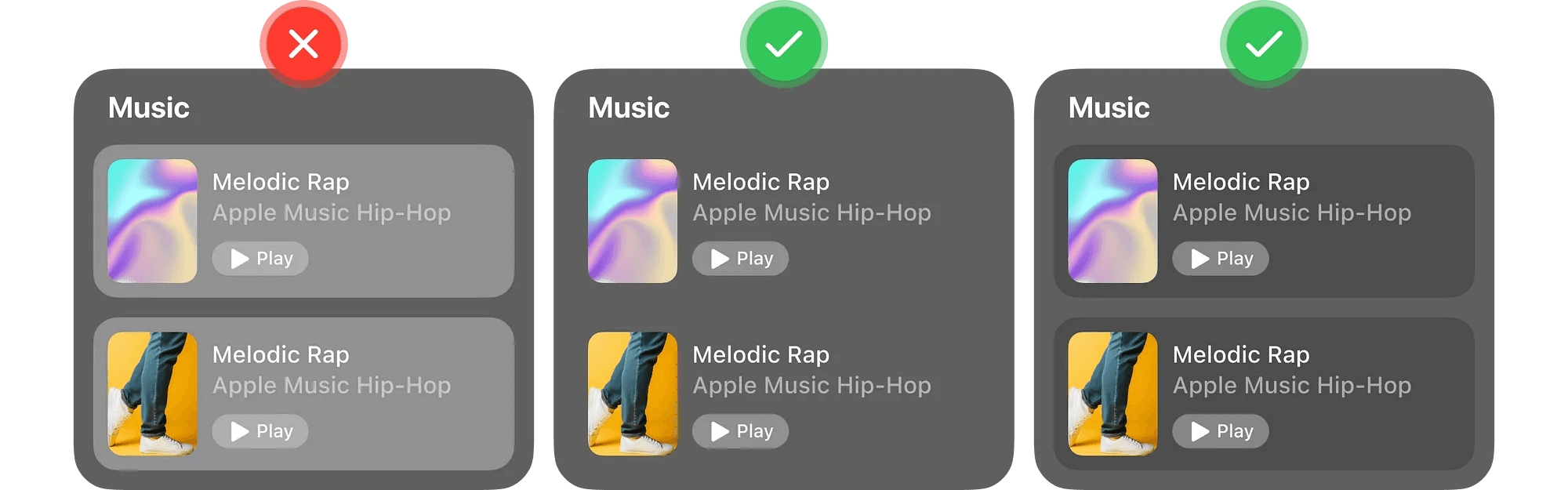Play the bottom track in left panel
Viewport: 1568px width, 490px height.
[x=260, y=431]
